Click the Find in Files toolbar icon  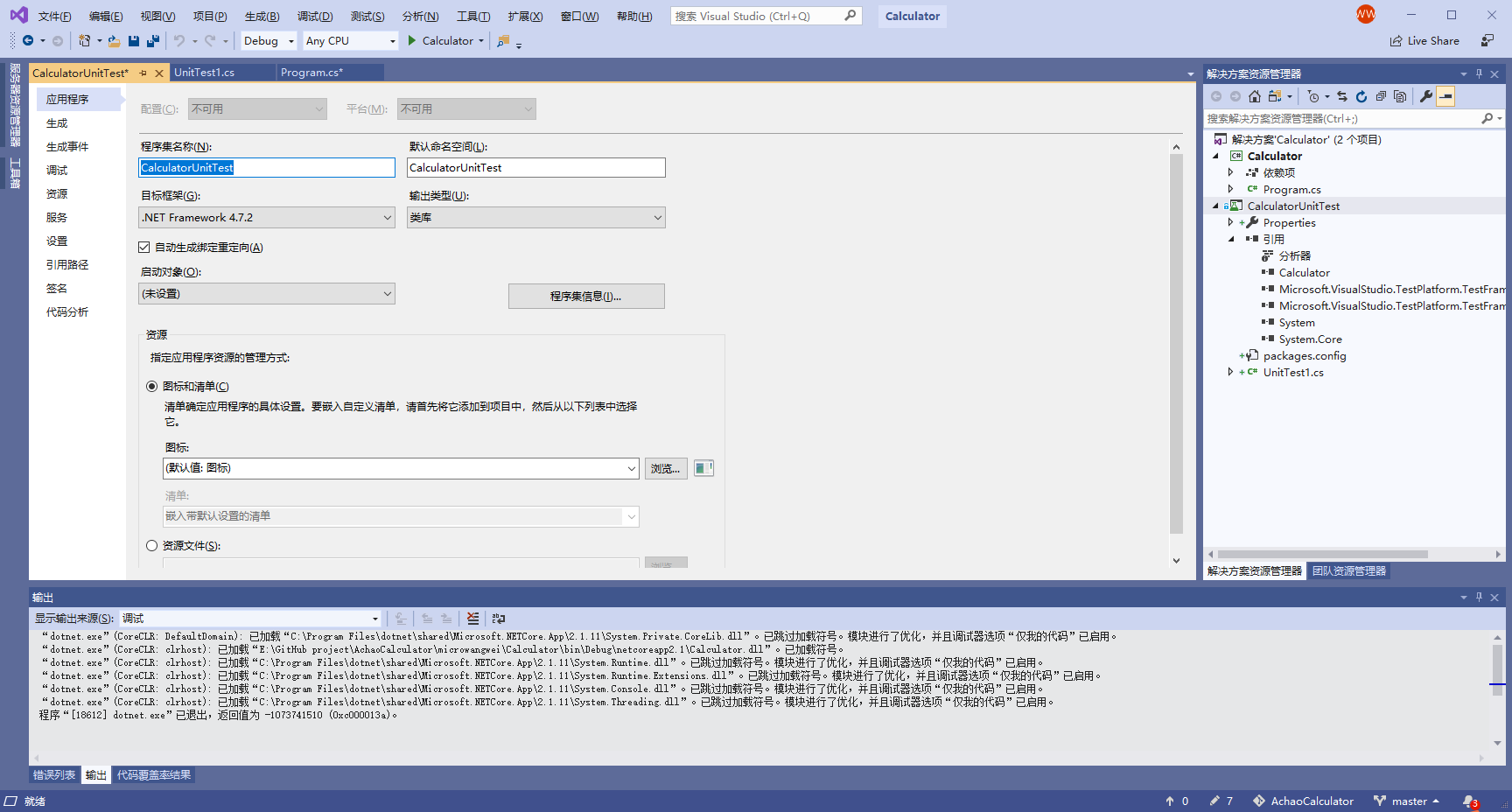click(x=503, y=40)
